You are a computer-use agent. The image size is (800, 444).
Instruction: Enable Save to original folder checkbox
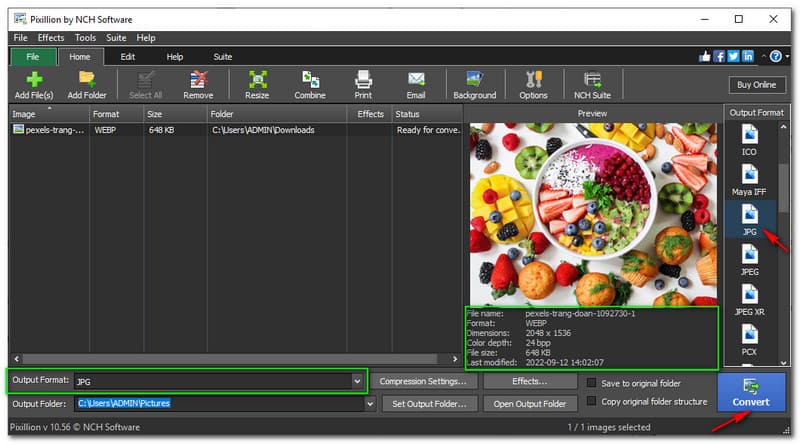point(593,382)
